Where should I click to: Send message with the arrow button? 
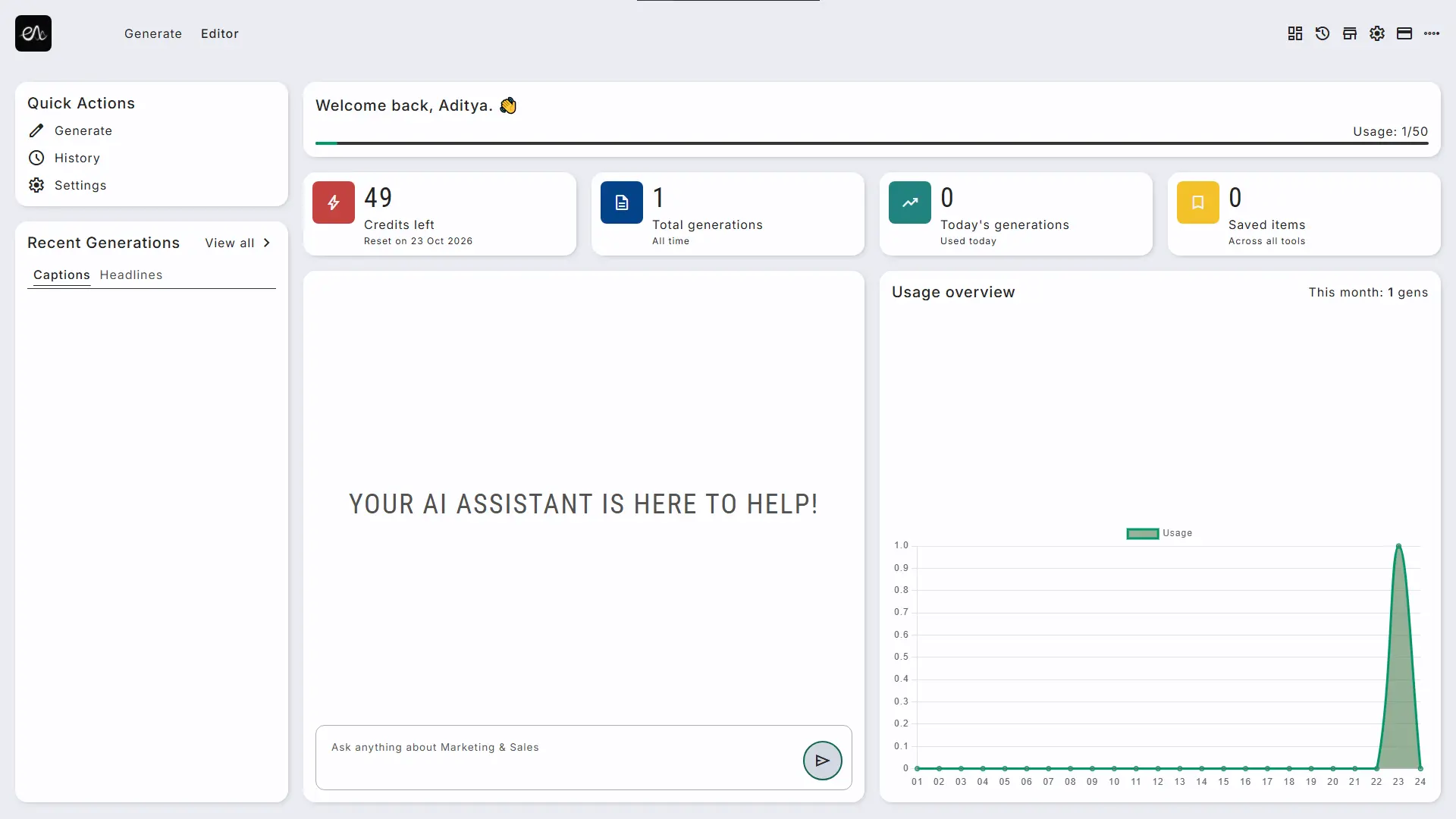823,761
